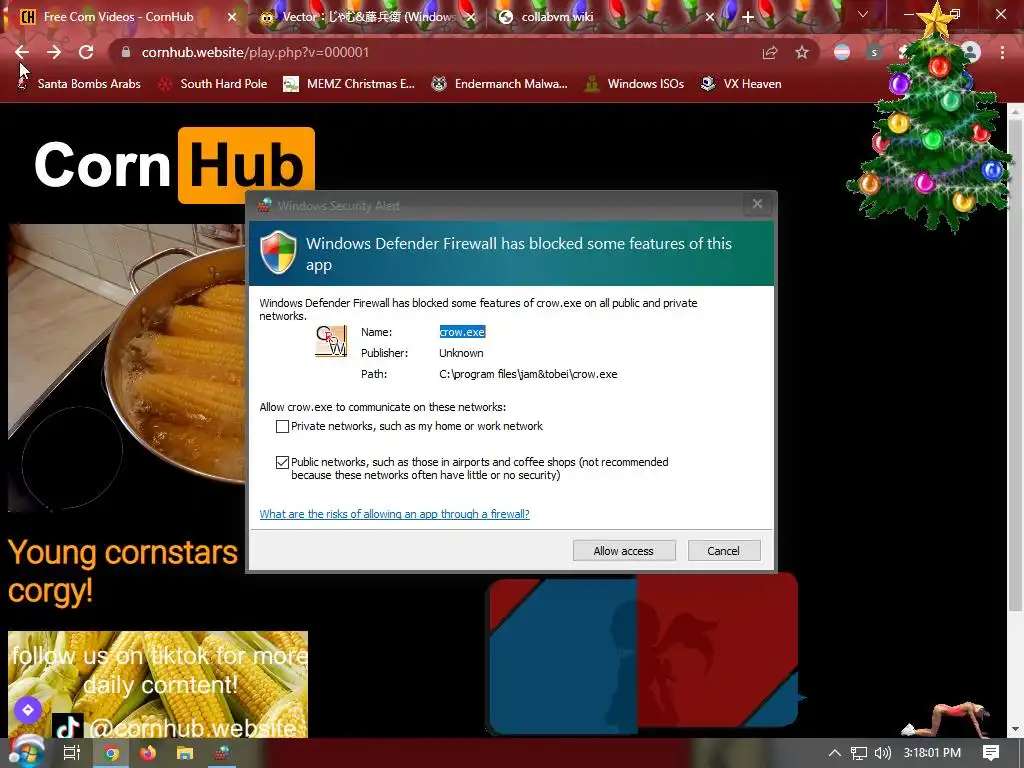Viewport: 1024px width, 768px height.
Task: Open the Endermanch Malwa... bookmark
Action: point(499,84)
